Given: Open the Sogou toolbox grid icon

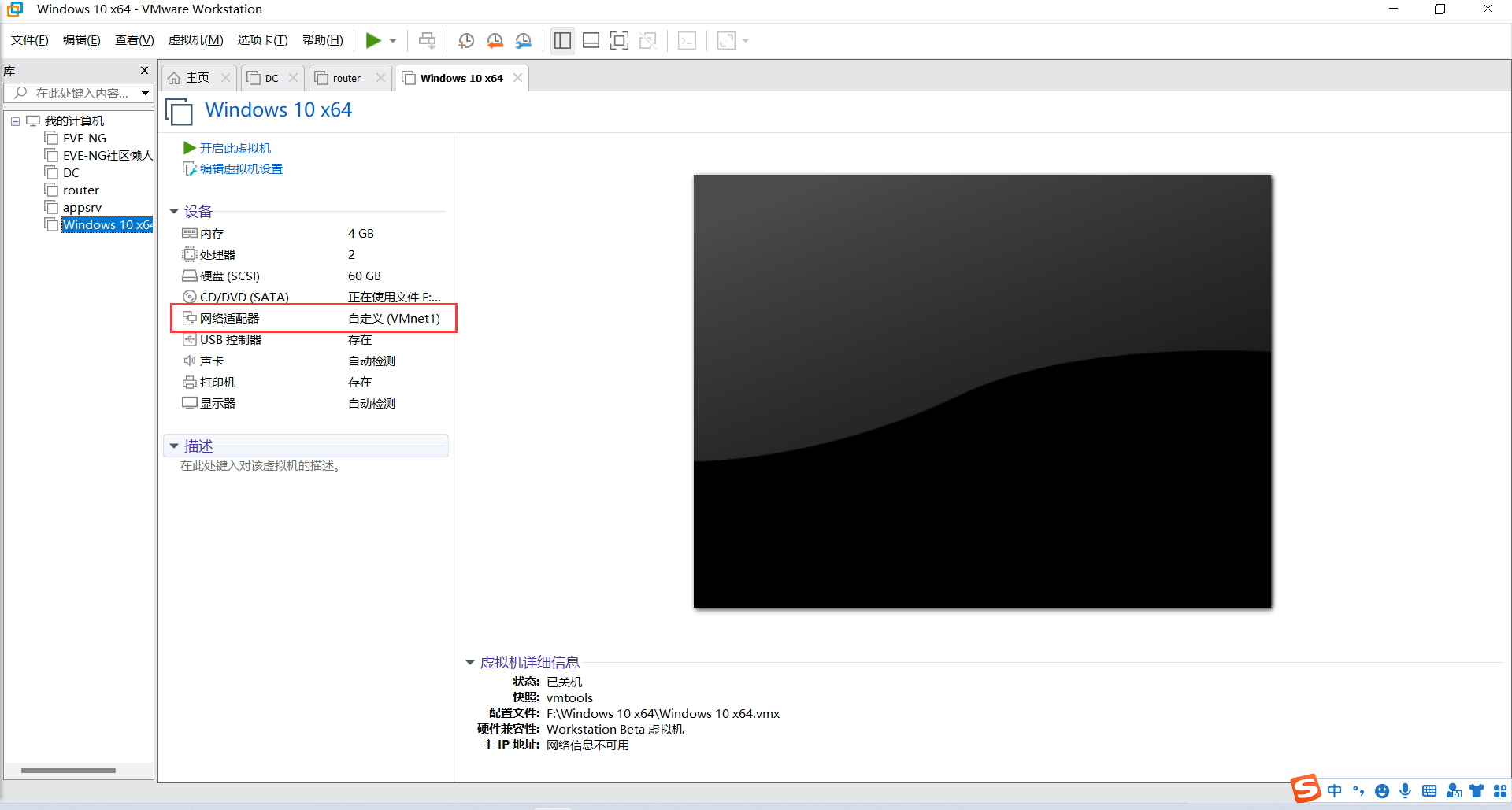Looking at the screenshot, I should click(1500, 791).
